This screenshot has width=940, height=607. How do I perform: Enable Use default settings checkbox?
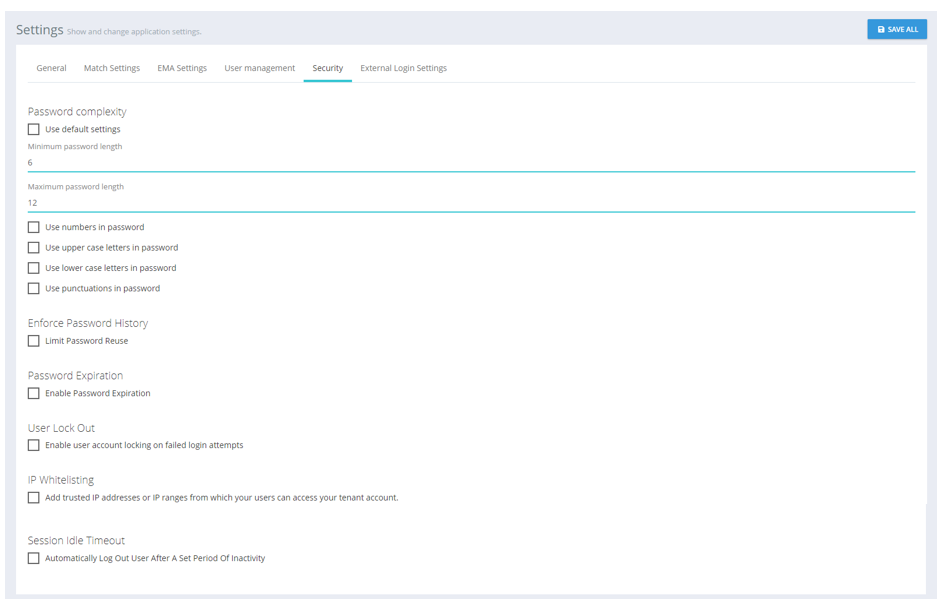point(34,129)
